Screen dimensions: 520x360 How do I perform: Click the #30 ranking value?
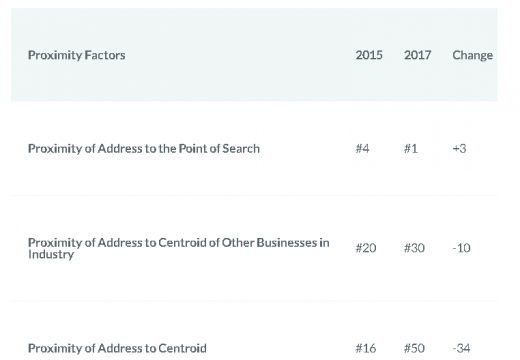pyautogui.click(x=414, y=248)
